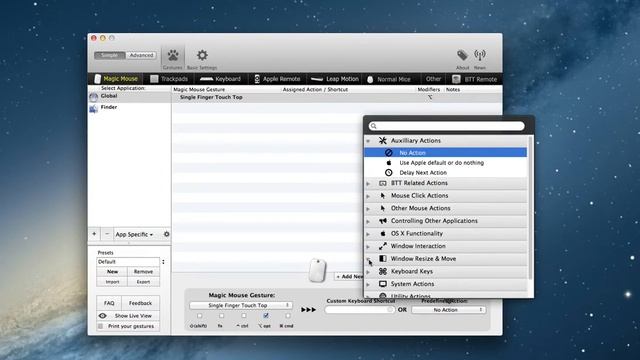
Task: Open the FAQ button
Action: (109, 303)
